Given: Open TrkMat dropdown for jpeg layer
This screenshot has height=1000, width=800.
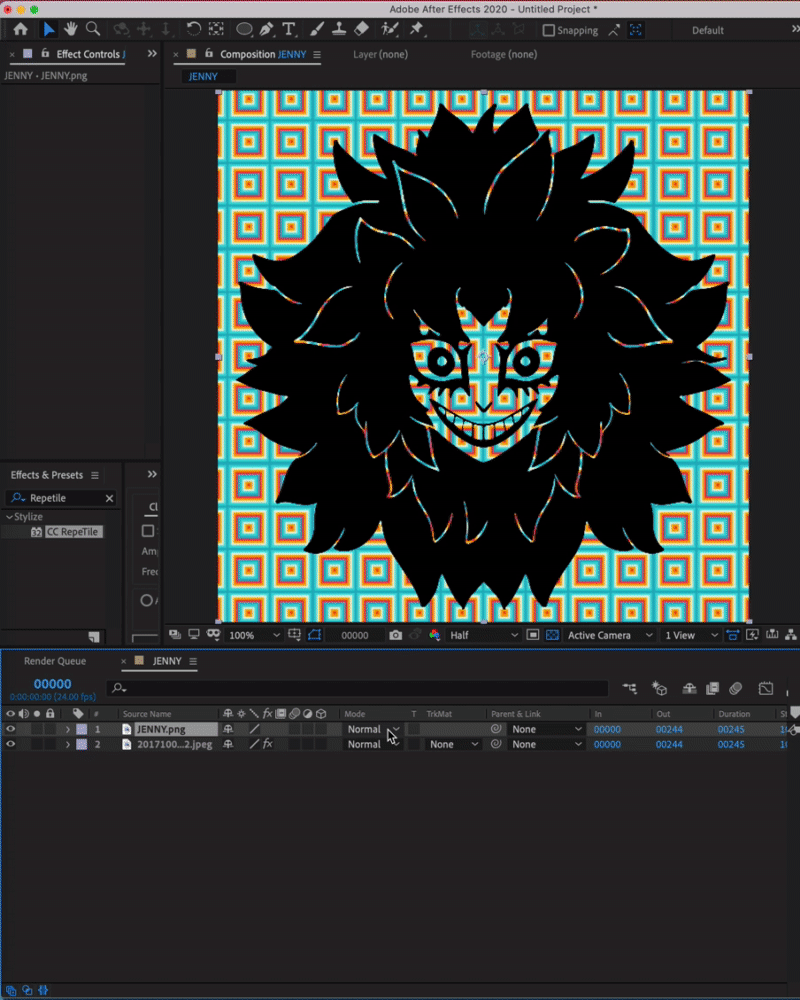Looking at the screenshot, I should pyautogui.click(x=454, y=744).
